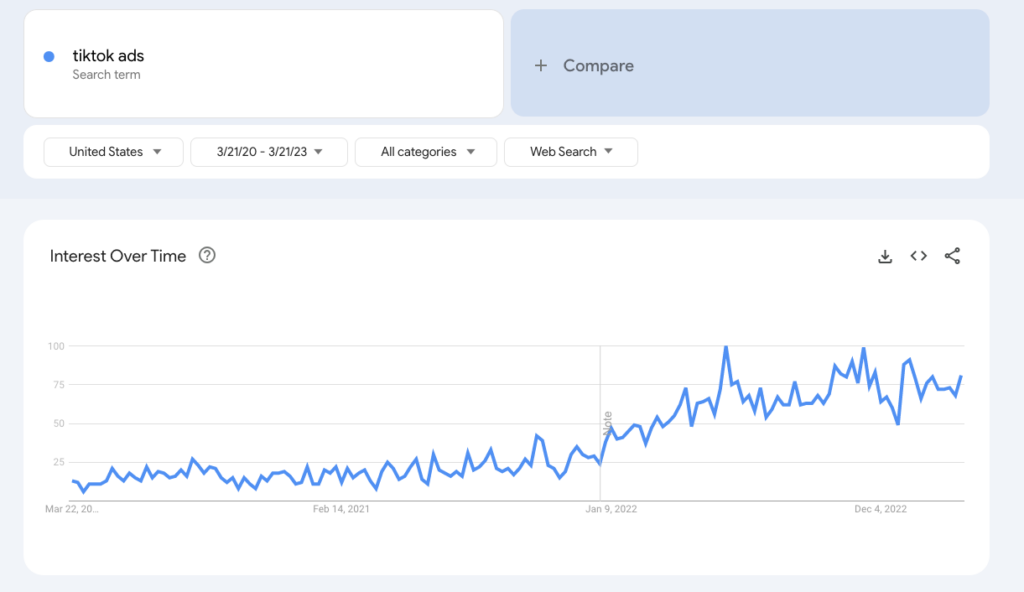Share the Interest Over Time chart
Screen dimensions: 1024x592
(x=952, y=256)
